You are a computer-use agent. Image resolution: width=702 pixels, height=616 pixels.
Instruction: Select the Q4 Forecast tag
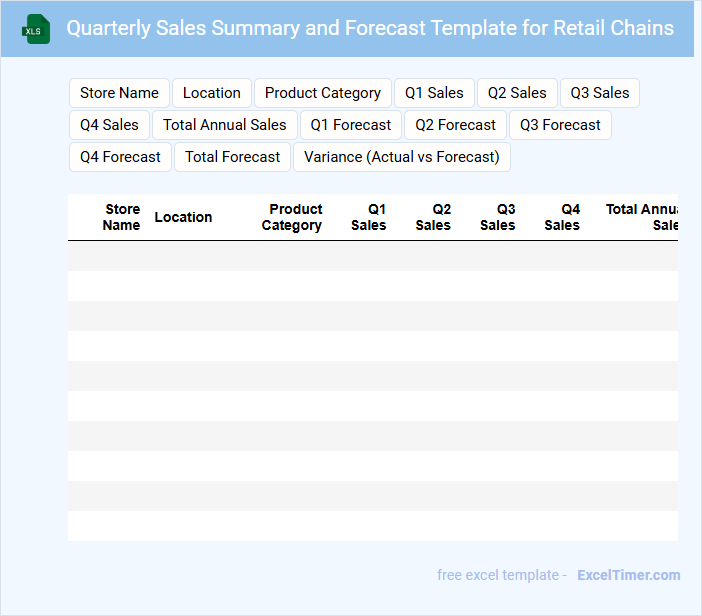click(120, 157)
